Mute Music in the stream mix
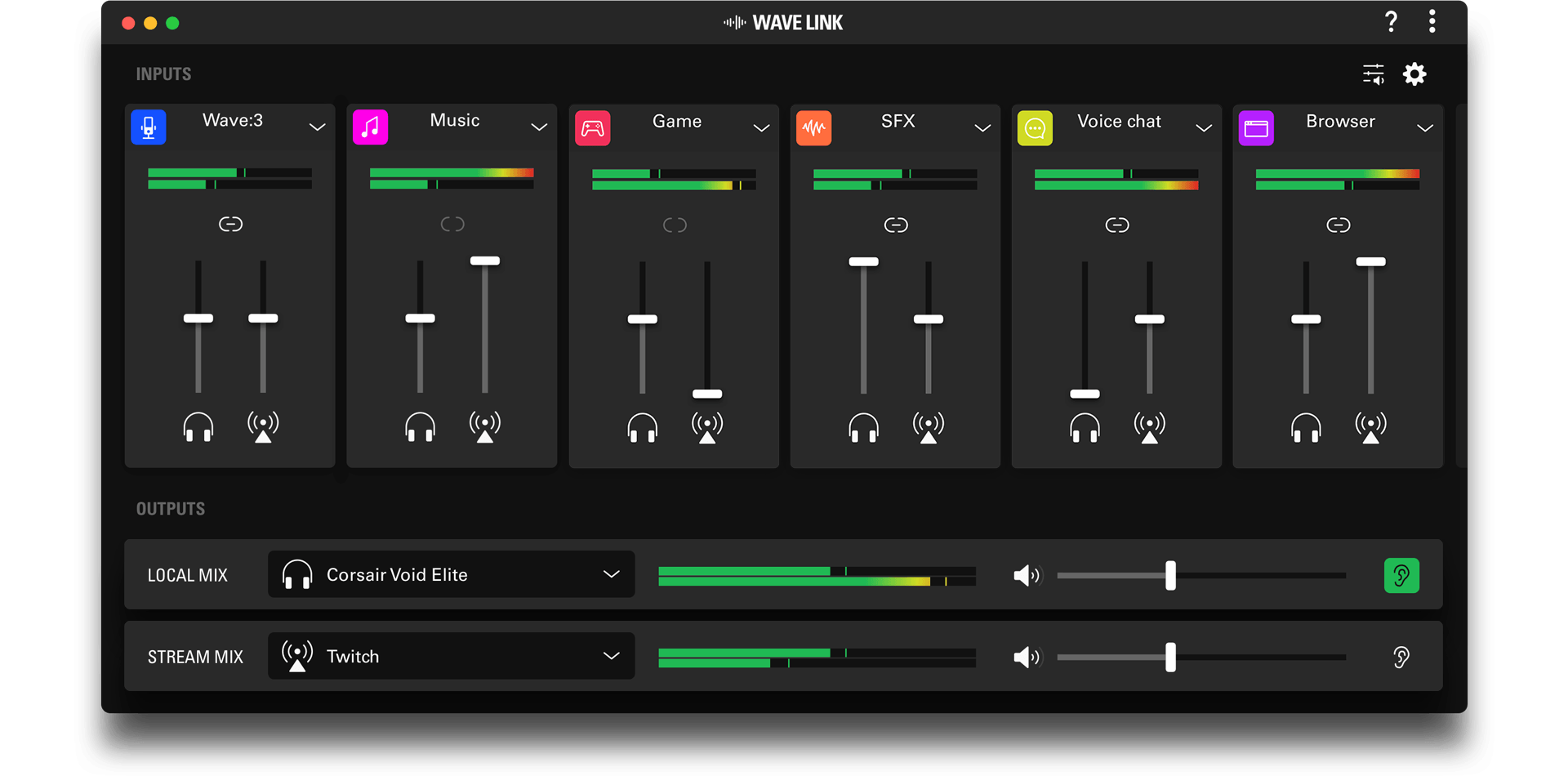Image resolution: width=1568 pixels, height=776 pixels. click(x=485, y=426)
